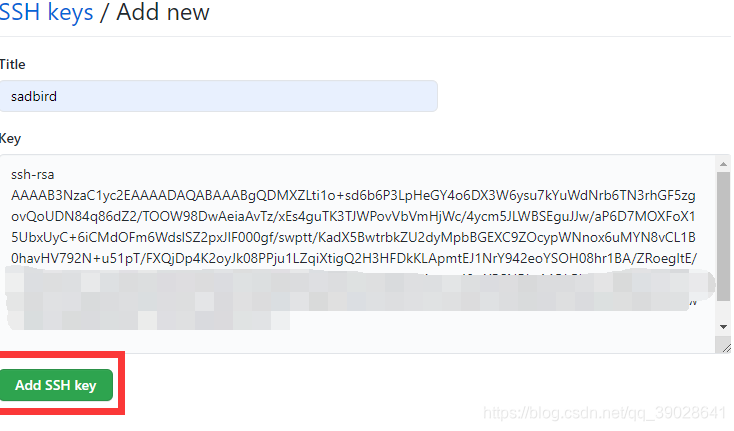Screen dimensions: 734x431
Task: Click the Key textarea scrollbar thumb
Action: (x=723, y=236)
